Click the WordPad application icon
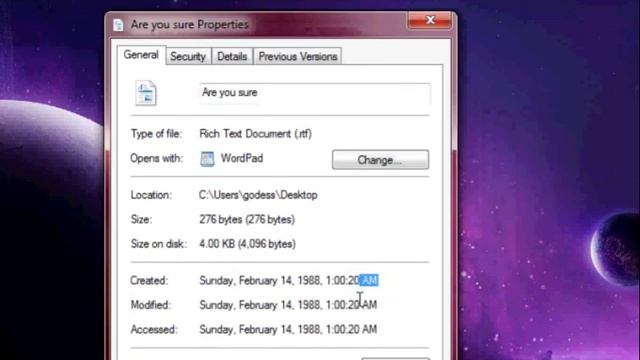 (x=207, y=159)
